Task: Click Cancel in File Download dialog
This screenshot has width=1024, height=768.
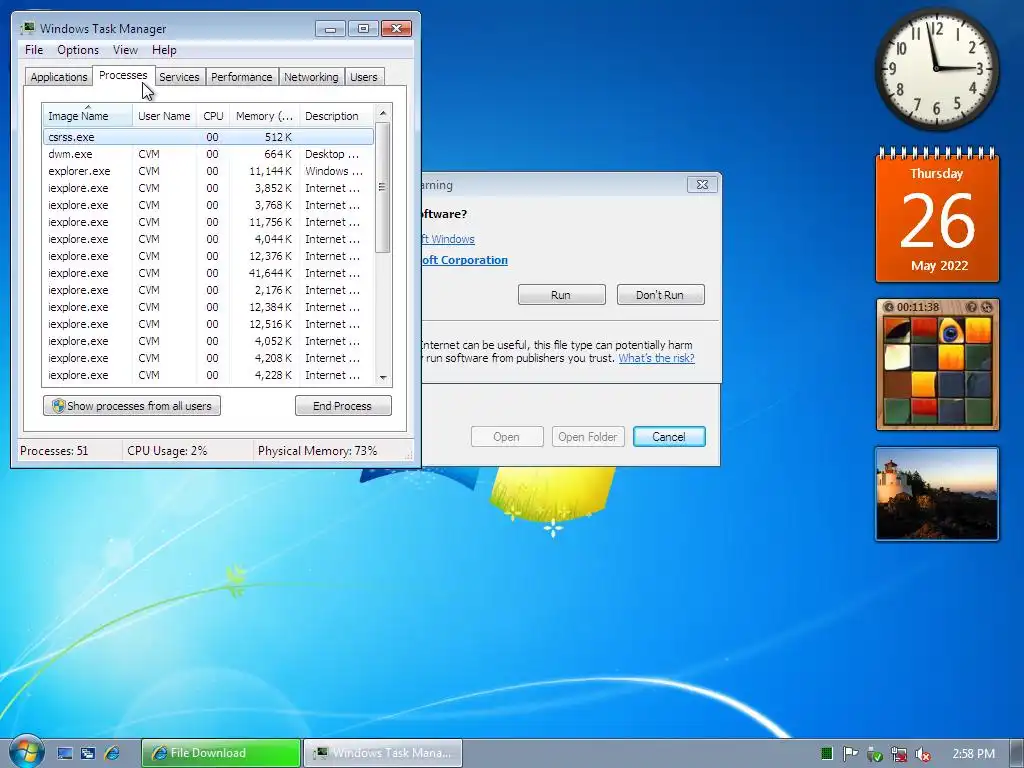Action: pyautogui.click(x=669, y=437)
